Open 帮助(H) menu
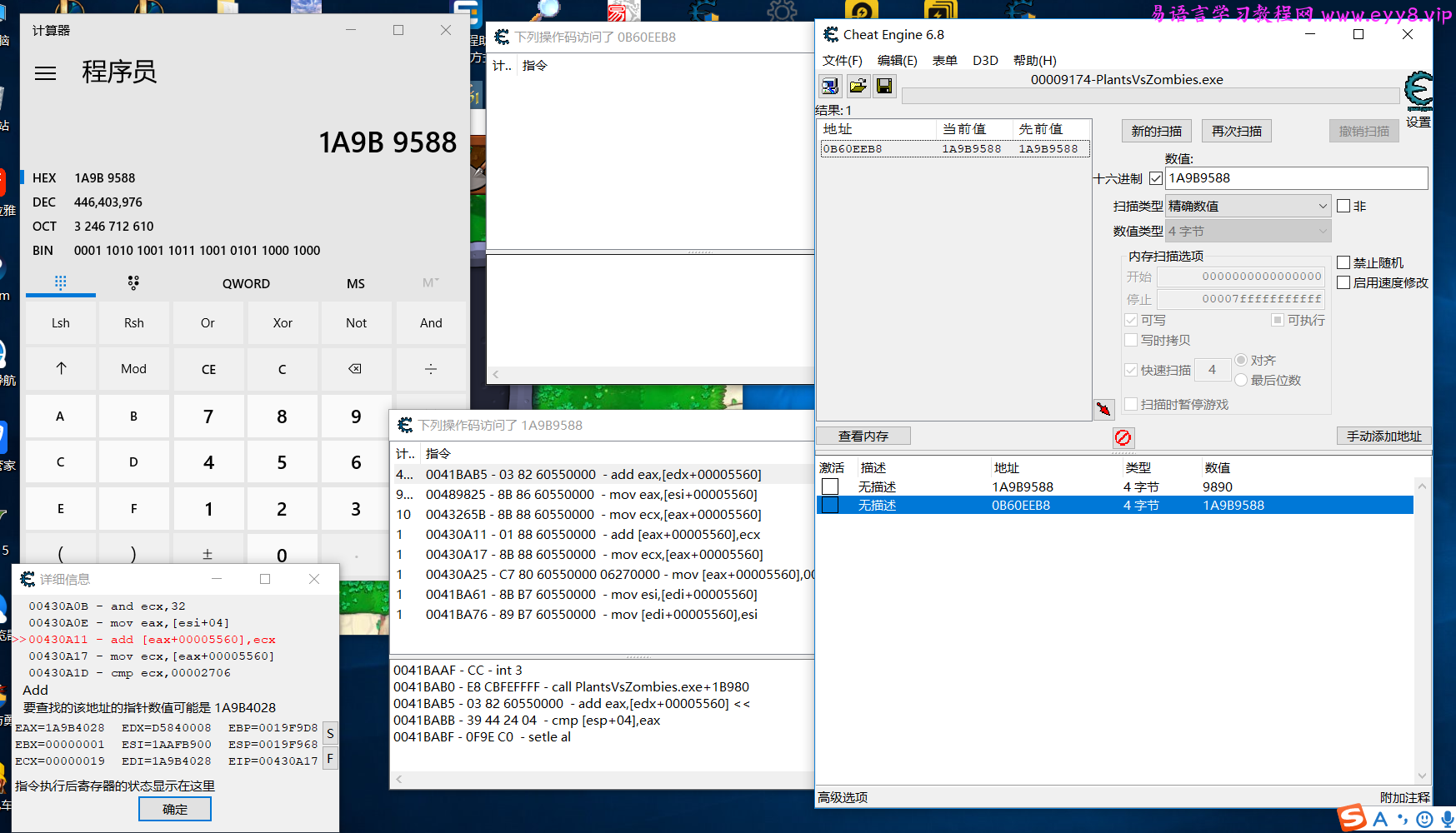The width and height of the screenshot is (1456, 833). 1034,60
